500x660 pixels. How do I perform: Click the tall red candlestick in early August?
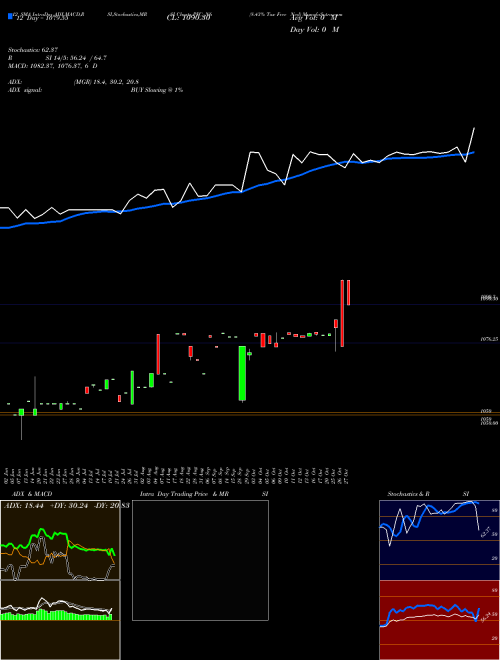pyautogui.click(x=158, y=354)
